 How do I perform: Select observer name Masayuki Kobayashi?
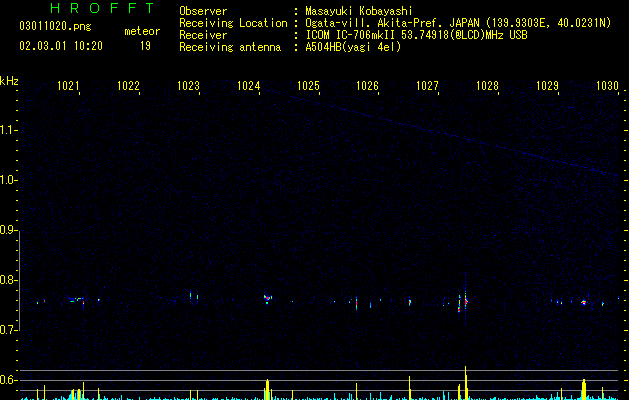(359, 11)
